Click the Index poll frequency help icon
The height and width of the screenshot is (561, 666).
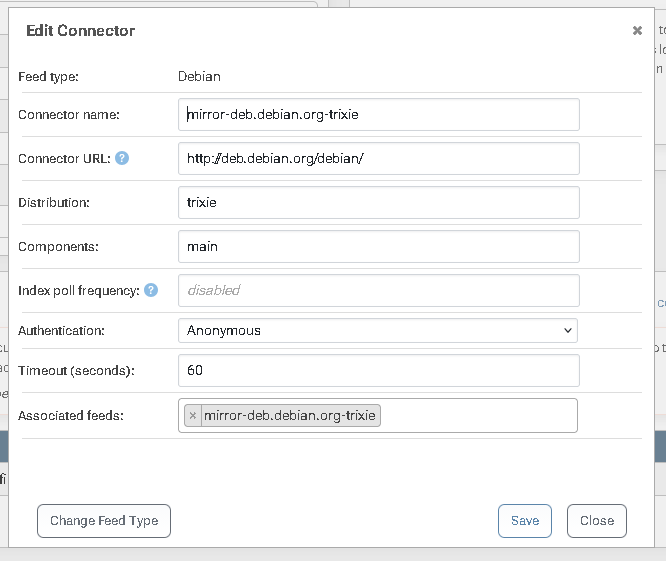tap(151, 290)
